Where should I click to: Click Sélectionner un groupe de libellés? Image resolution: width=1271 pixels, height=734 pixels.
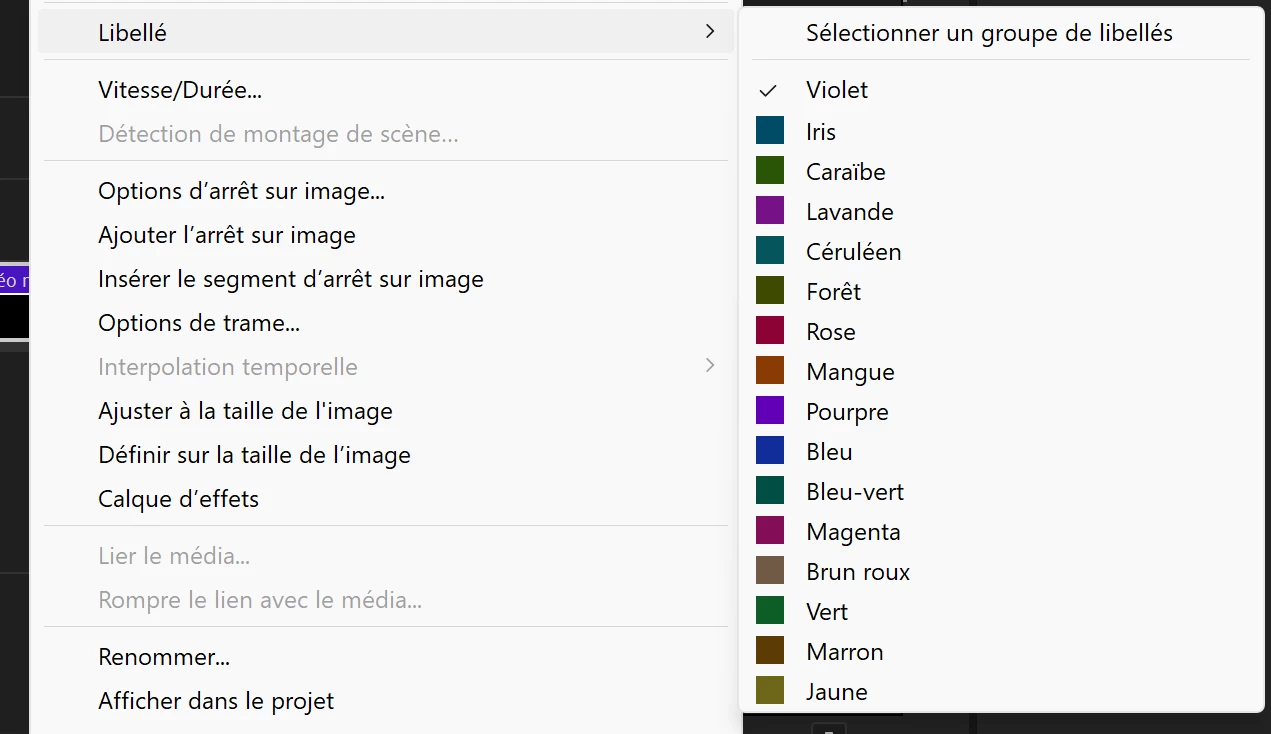click(x=989, y=33)
